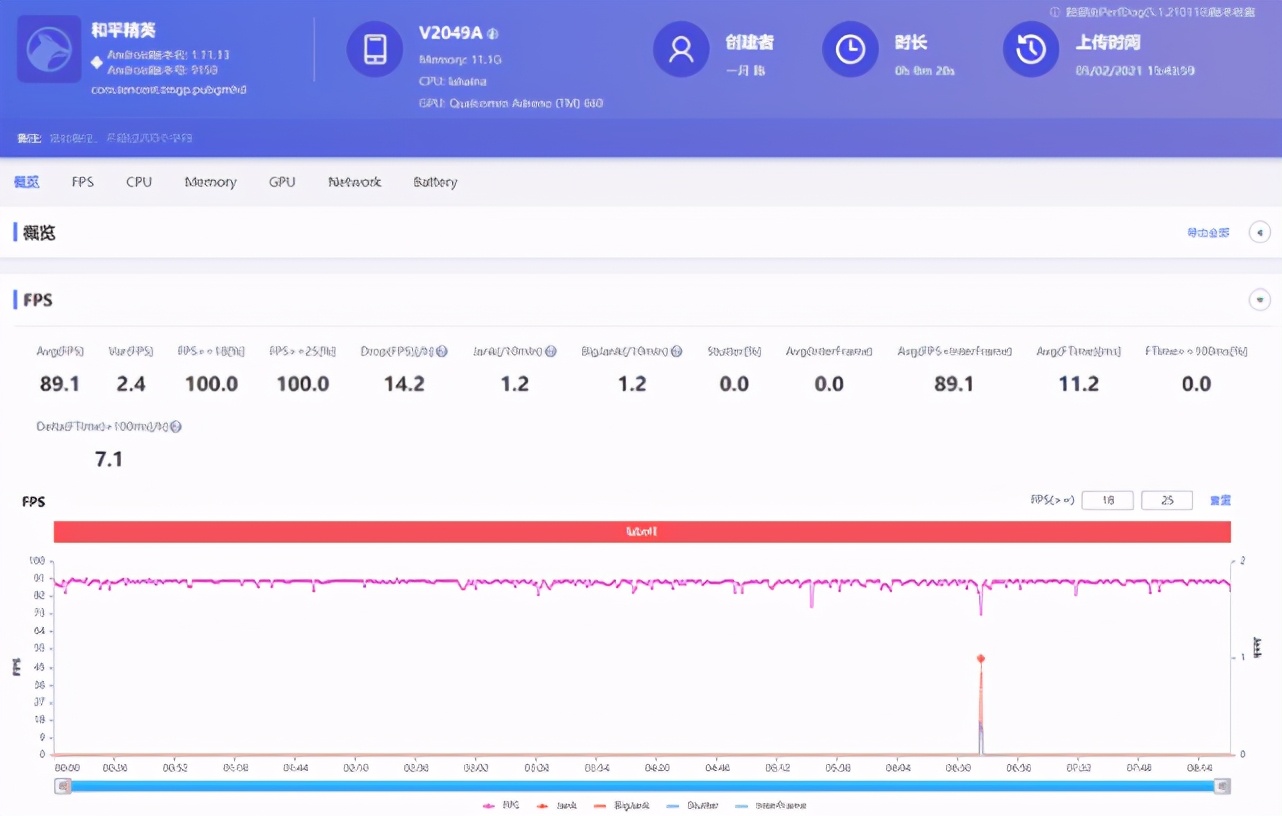Toggle the FPS series in chart legend
1282x816 pixels.
pyautogui.click(x=502, y=804)
